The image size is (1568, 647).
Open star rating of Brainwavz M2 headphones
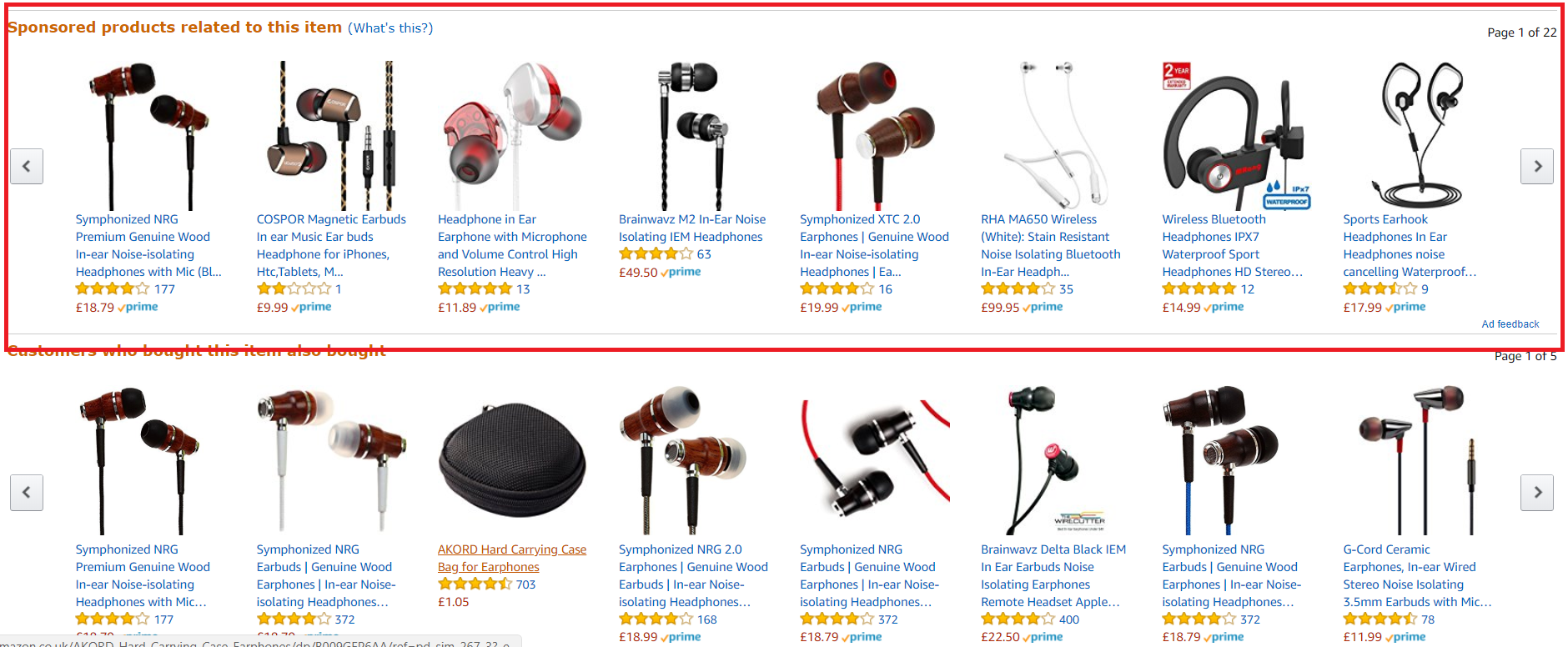[x=656, y=254]
